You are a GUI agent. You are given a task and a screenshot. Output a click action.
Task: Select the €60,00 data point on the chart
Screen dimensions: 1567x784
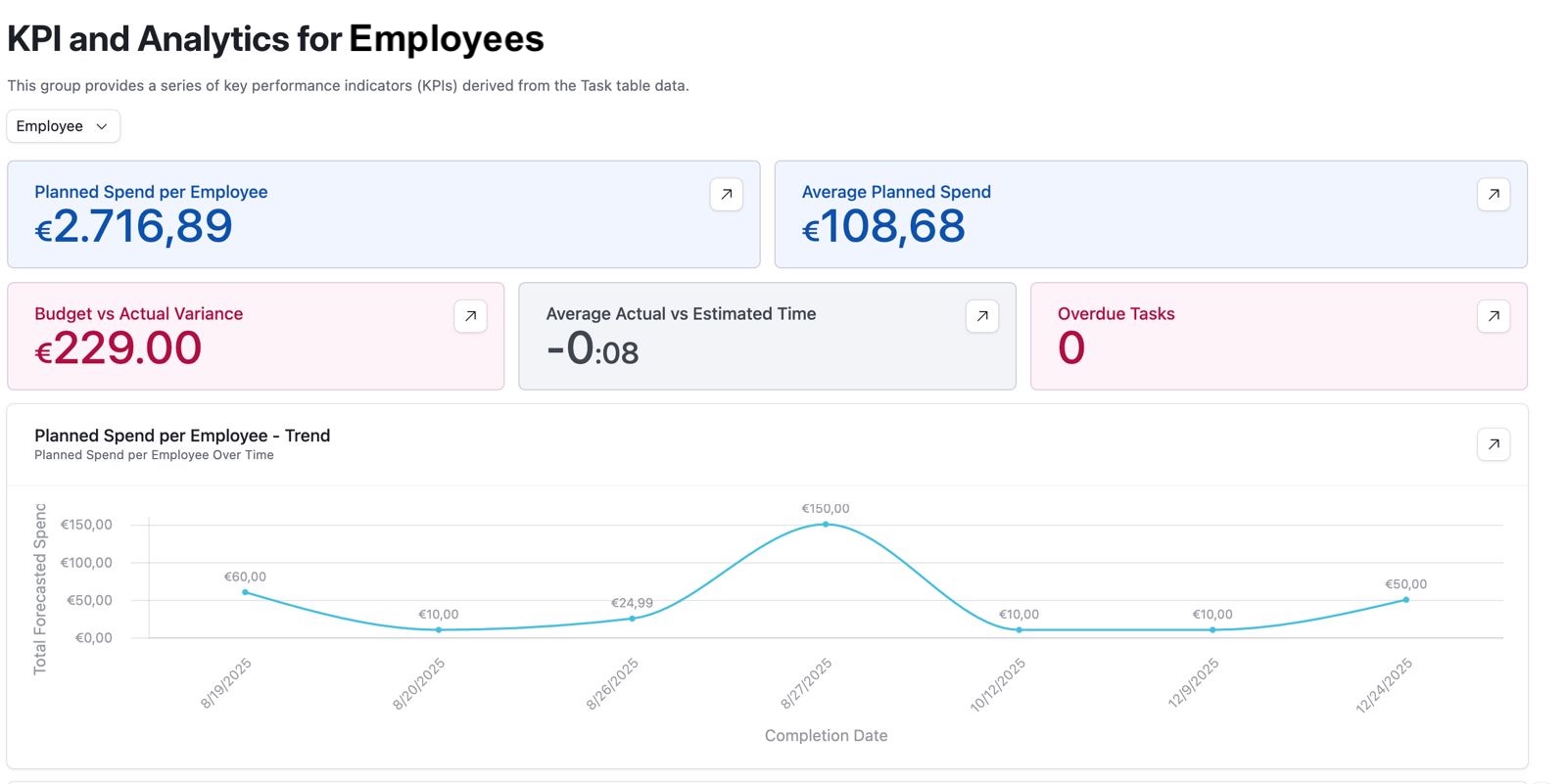tap(245, 592)
